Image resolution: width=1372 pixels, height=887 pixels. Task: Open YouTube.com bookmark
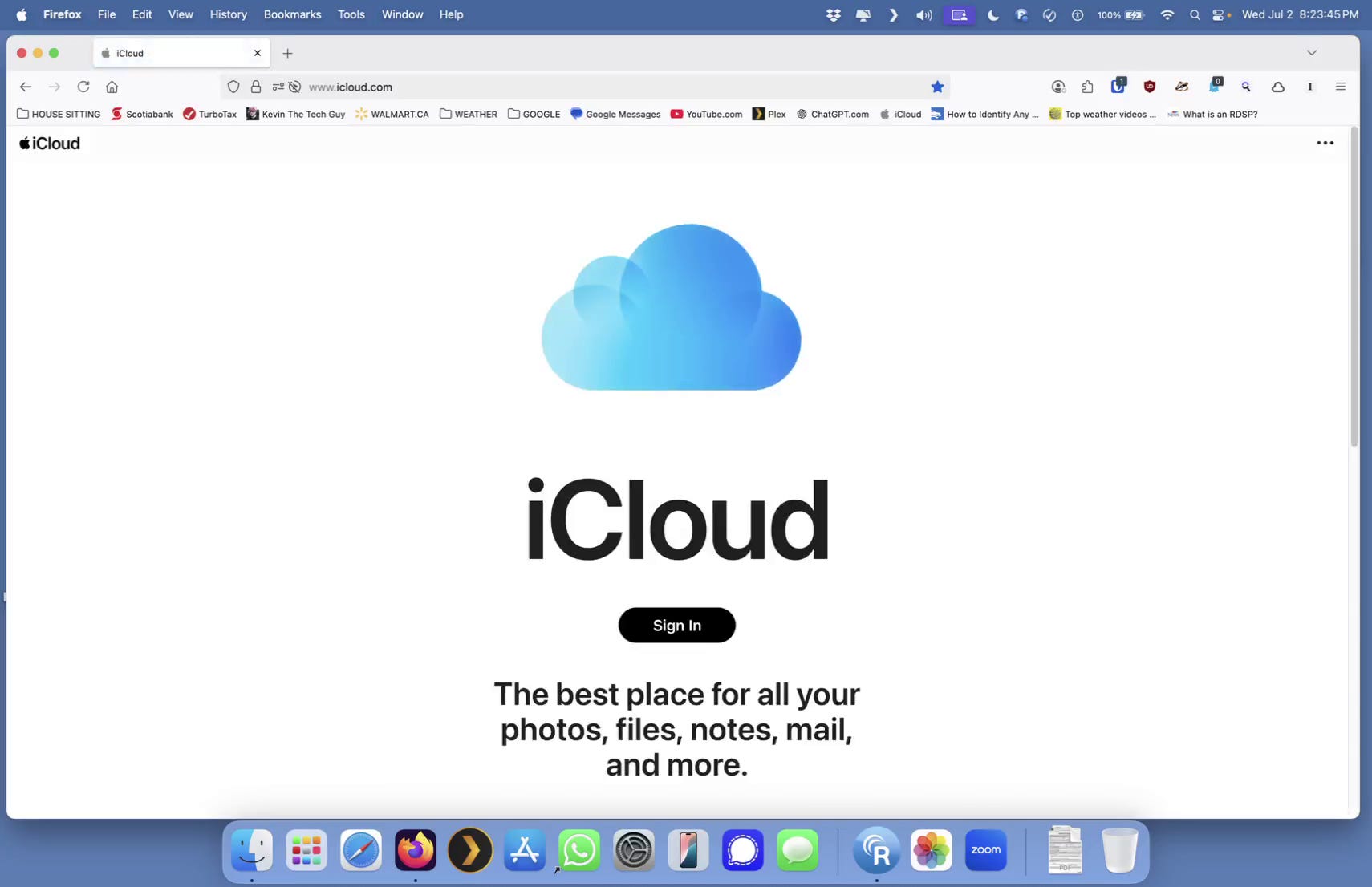pos(707,114)
